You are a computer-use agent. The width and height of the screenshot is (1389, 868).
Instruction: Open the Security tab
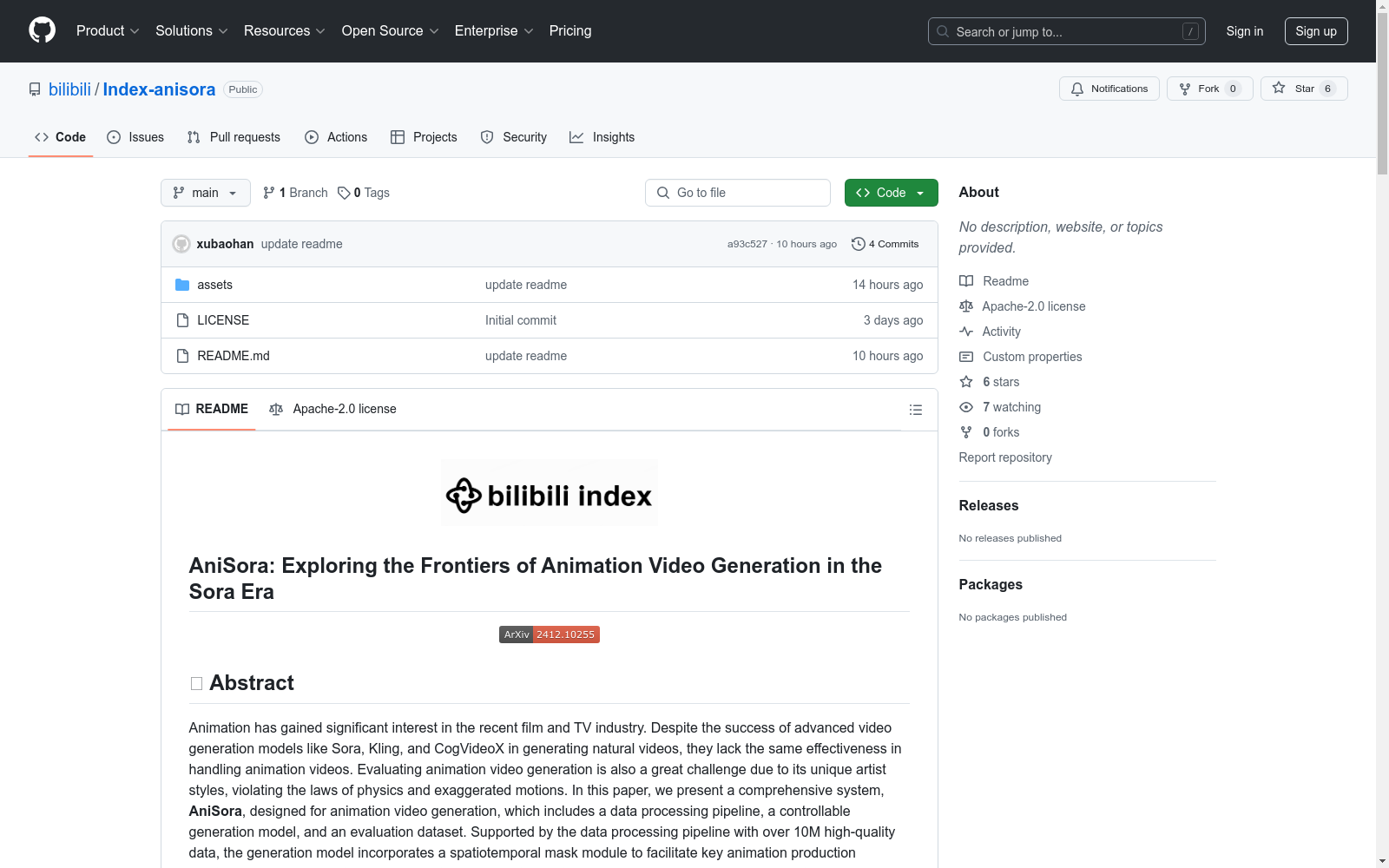pos(514,137)
